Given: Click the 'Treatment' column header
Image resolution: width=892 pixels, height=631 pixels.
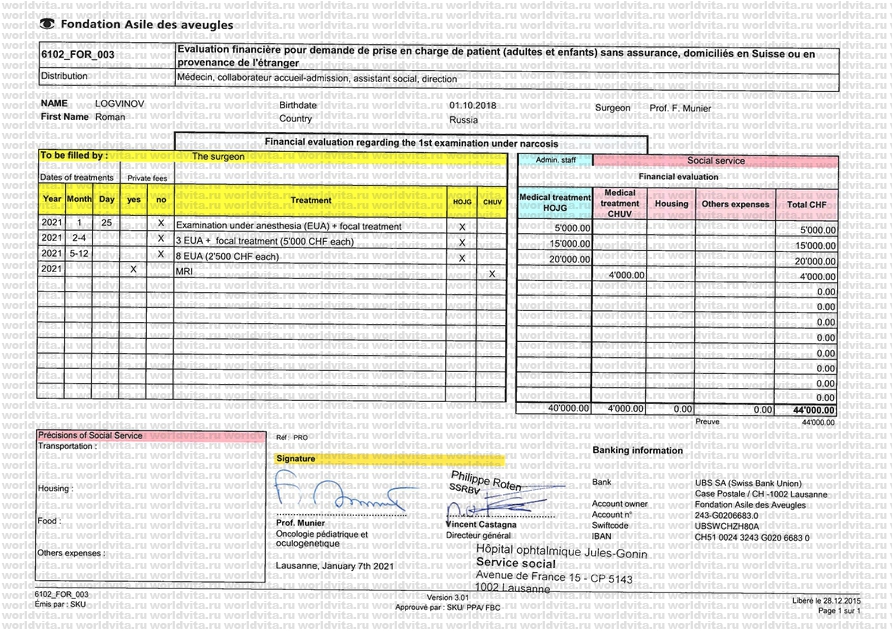Looking at the screenshot, I should click(x=311, y=200).
